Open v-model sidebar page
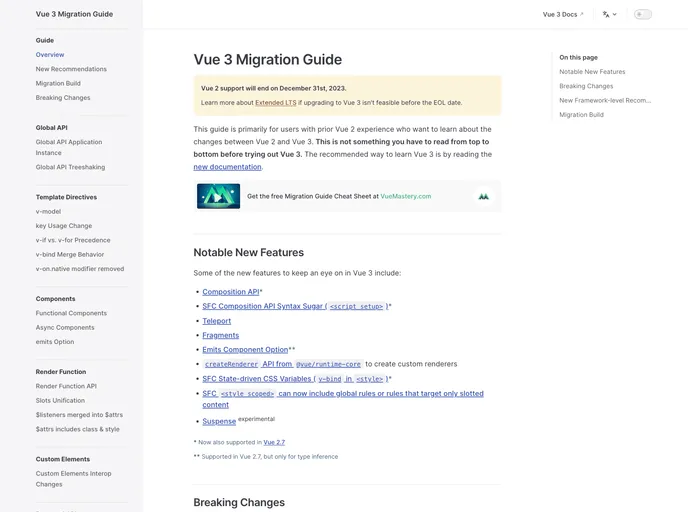This screenshot has width=688, height=512. coord(48,211)
